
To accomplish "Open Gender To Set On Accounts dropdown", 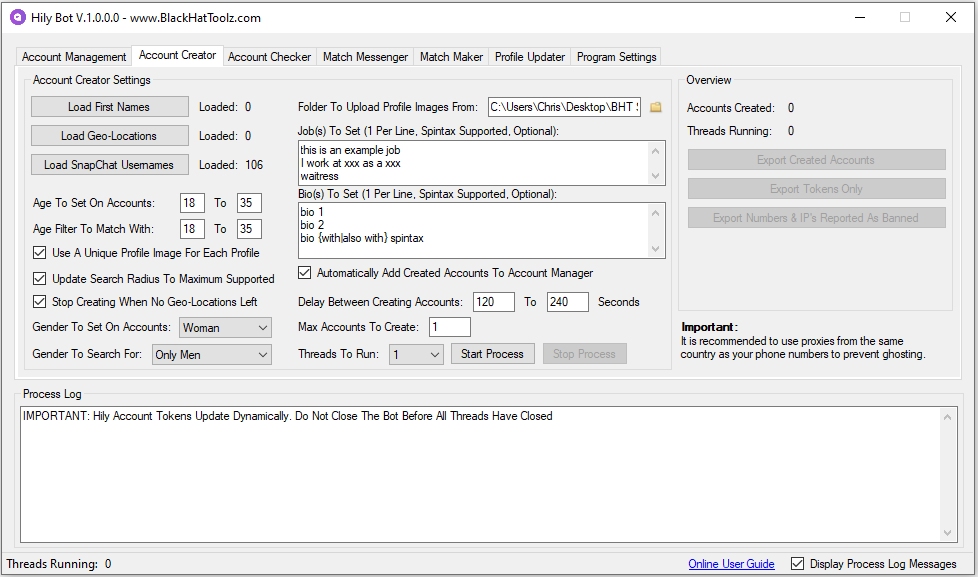I will pyautogui.click(x=225, y=327).
